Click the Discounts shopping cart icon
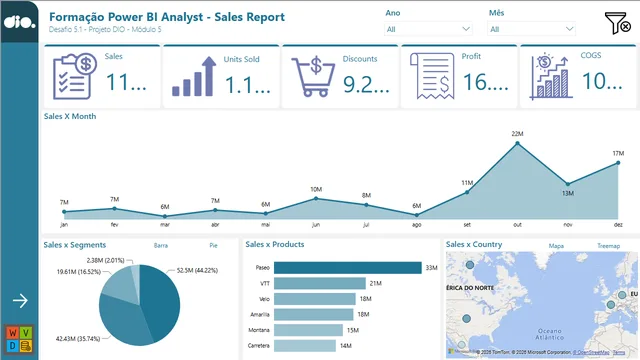This screenshot has width=640, height=360. tap(313, 77)
